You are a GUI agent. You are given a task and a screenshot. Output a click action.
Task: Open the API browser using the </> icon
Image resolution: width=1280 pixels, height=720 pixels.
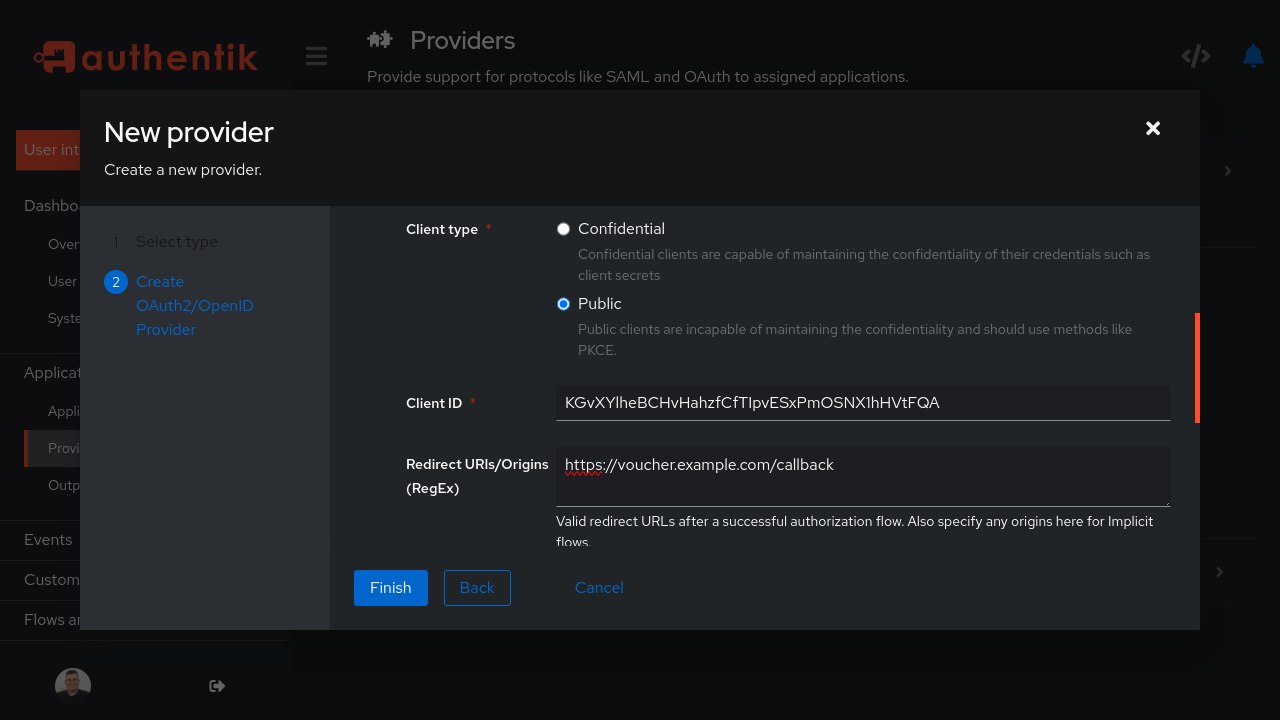1196,56
